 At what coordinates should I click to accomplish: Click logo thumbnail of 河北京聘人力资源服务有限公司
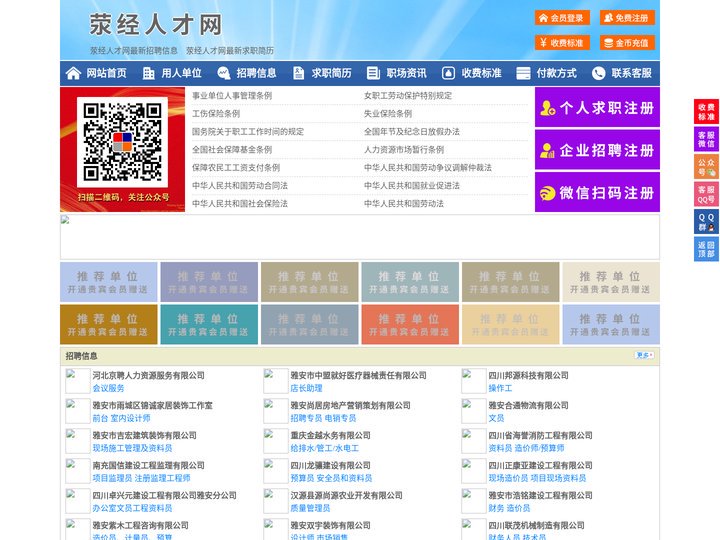tap(77, 381)
